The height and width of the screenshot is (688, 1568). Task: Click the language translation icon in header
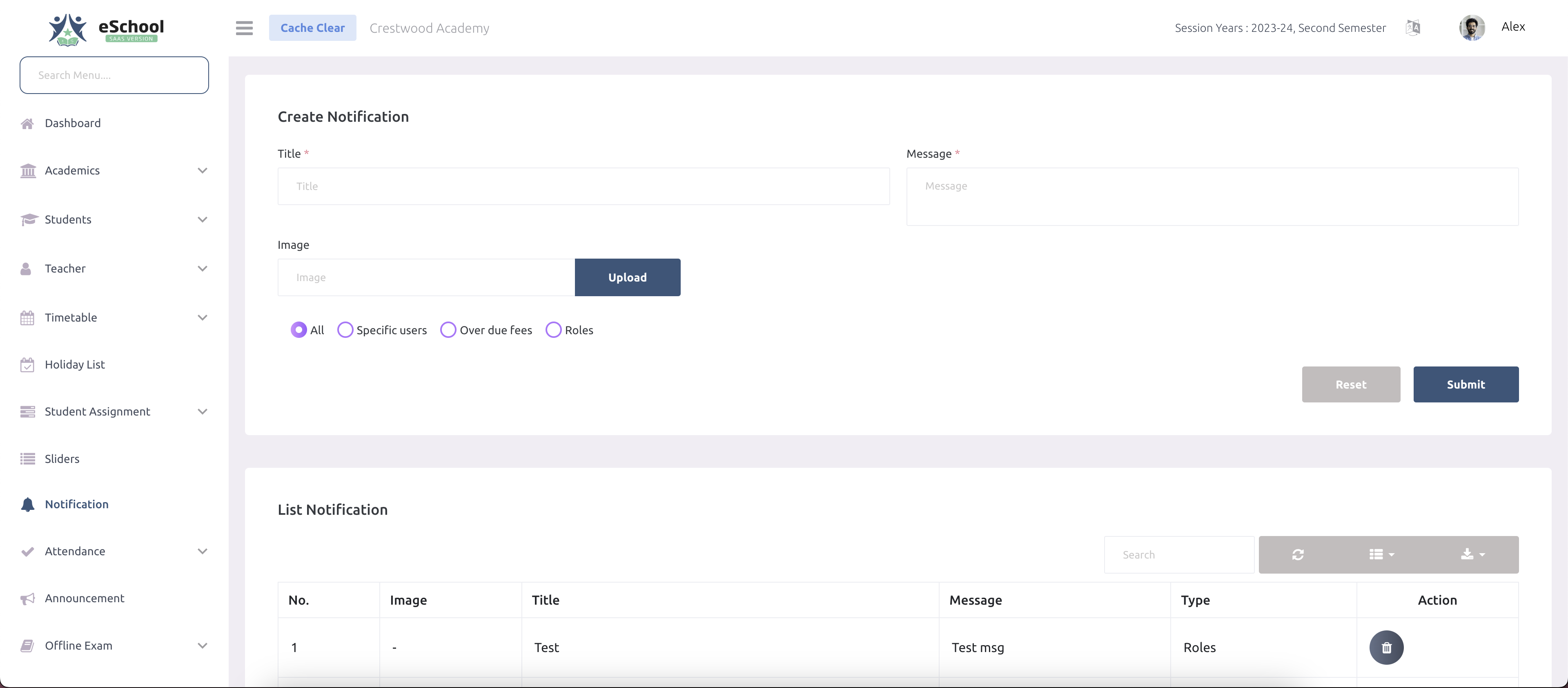click(x=1413, y=27)
